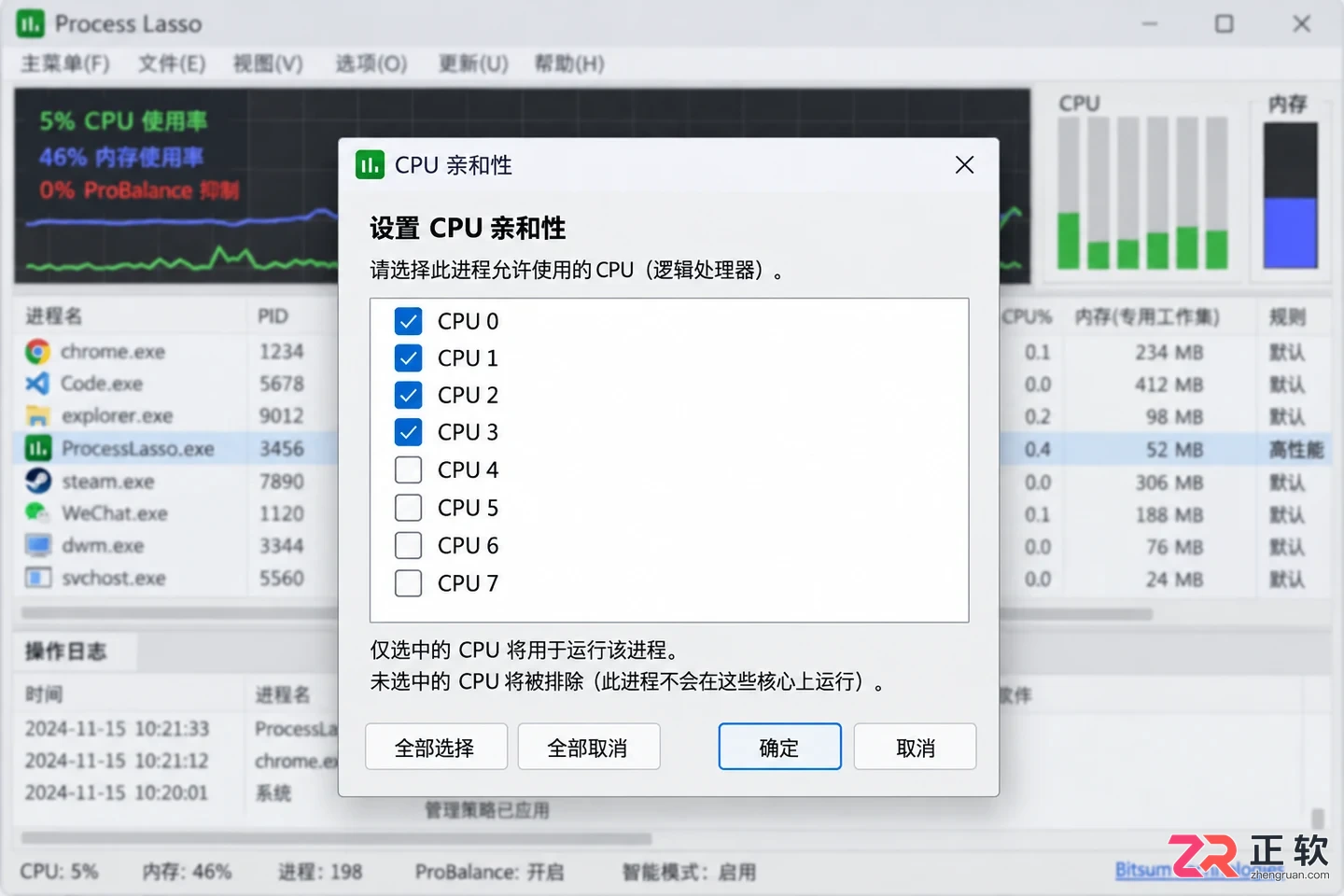Click log entry 2024-11-15 10:20:01
The height and width of the screenshot is (896, 1344).
(117, 792)
